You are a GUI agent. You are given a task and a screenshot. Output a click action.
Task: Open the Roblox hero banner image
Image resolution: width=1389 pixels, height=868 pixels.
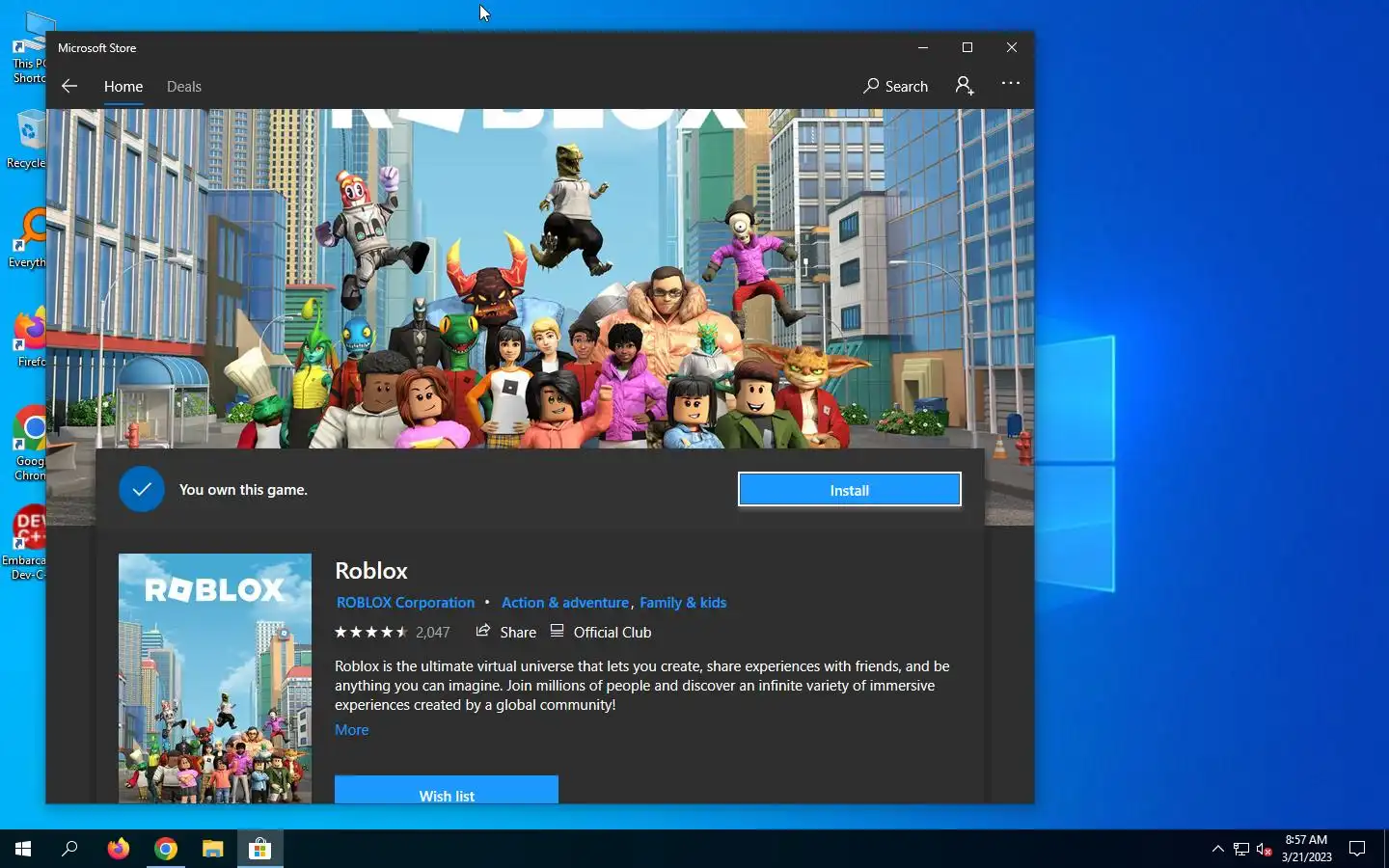point(540,278)
